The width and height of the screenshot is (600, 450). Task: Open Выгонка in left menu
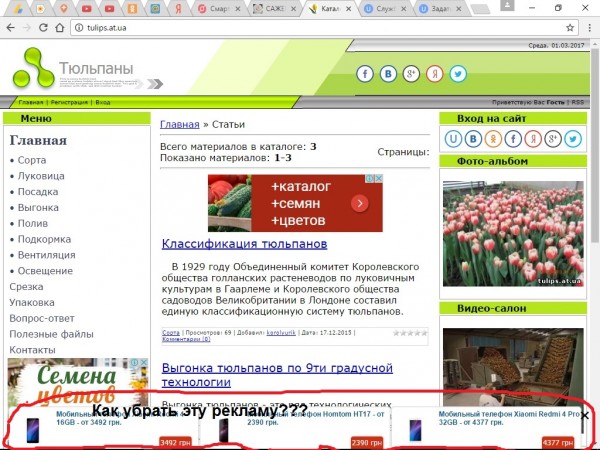(38, 207)
